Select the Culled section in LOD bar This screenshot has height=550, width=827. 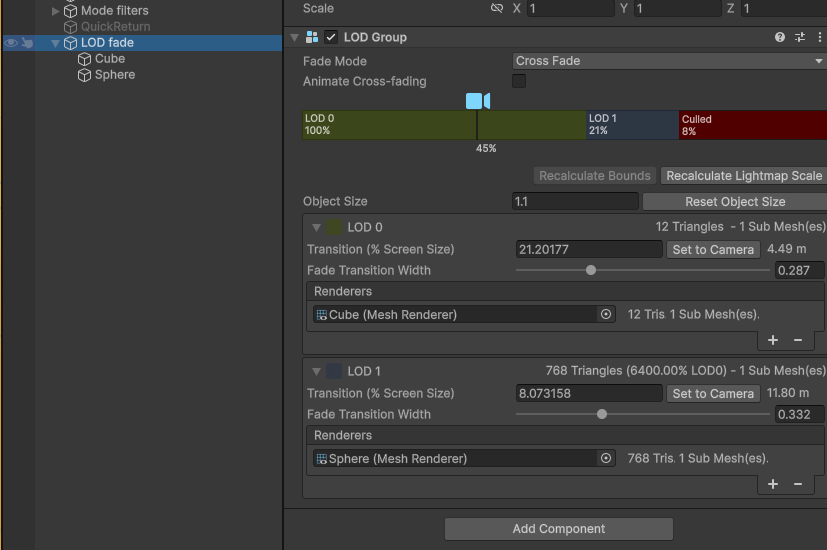[x=752, y=124]
